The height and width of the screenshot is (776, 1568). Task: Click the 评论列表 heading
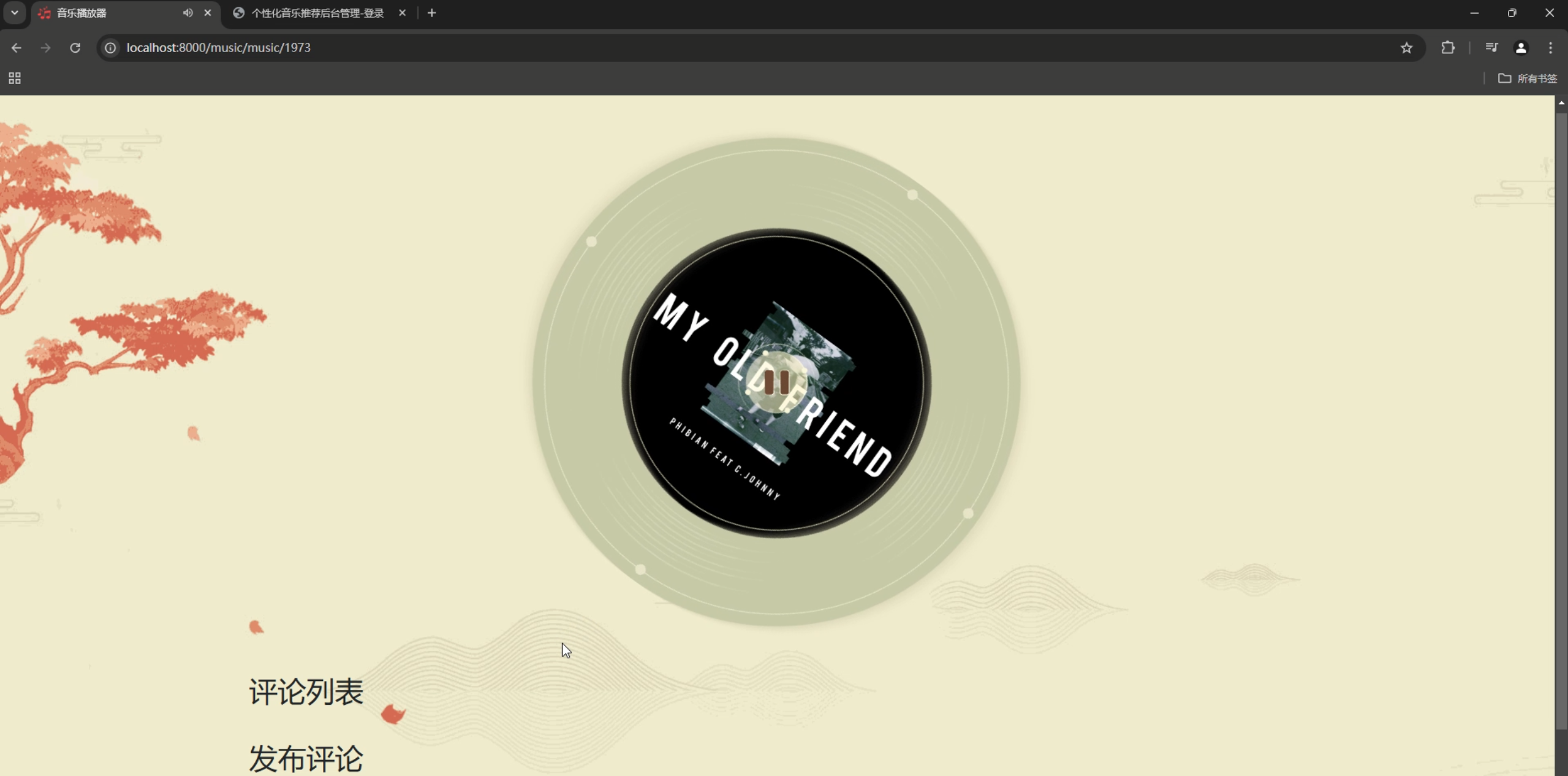click(306, 693)
